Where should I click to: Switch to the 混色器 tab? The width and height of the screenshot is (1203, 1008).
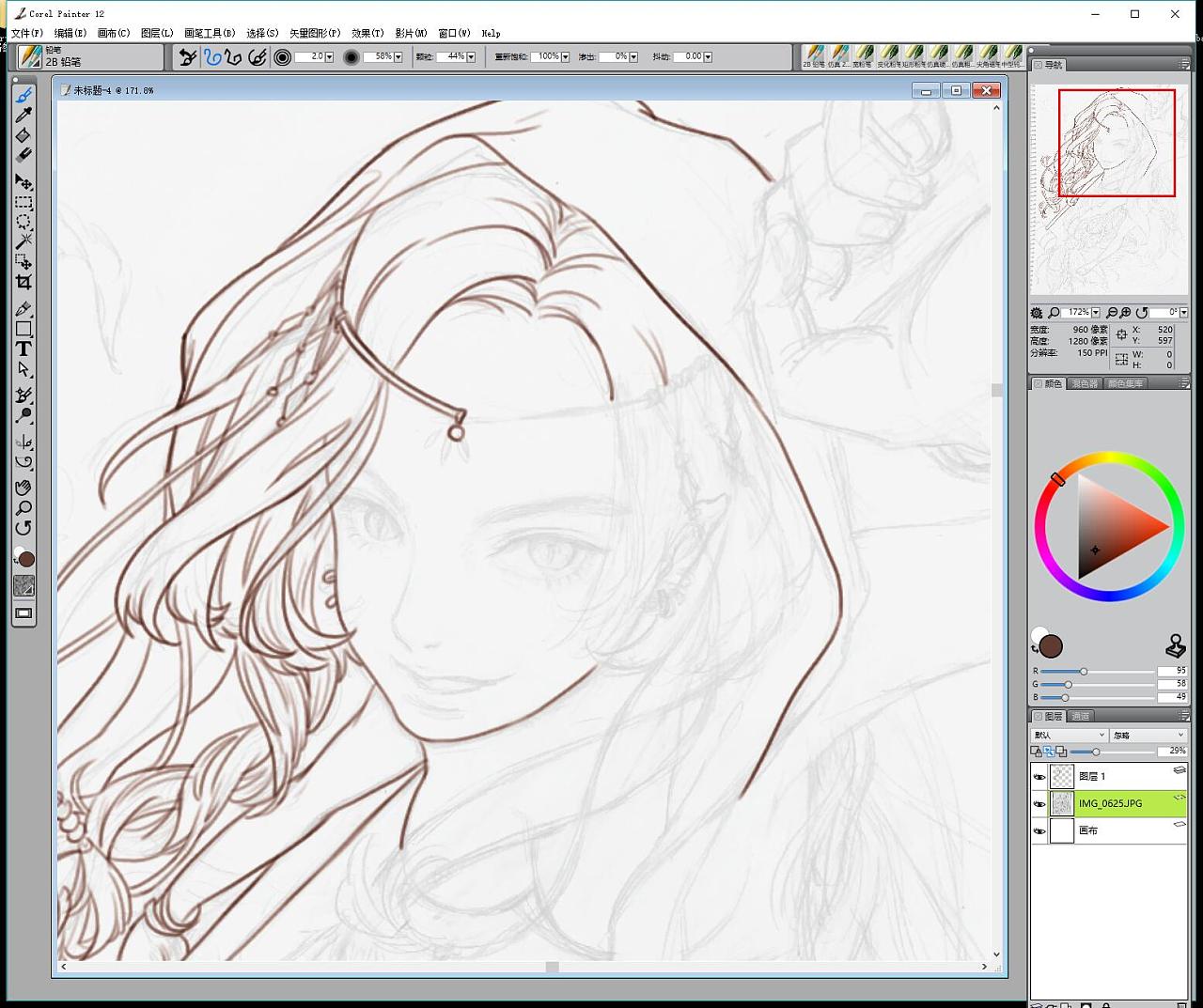[1084, 384]
